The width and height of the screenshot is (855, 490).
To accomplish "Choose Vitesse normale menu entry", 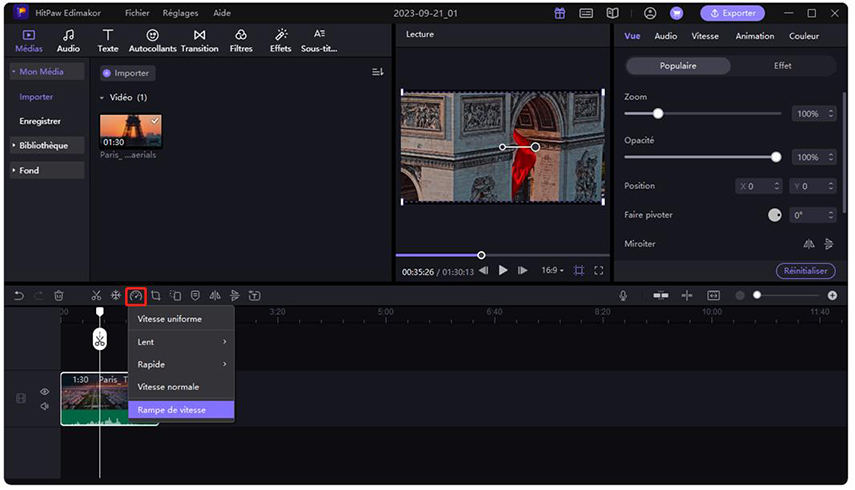I will point(181,387).
